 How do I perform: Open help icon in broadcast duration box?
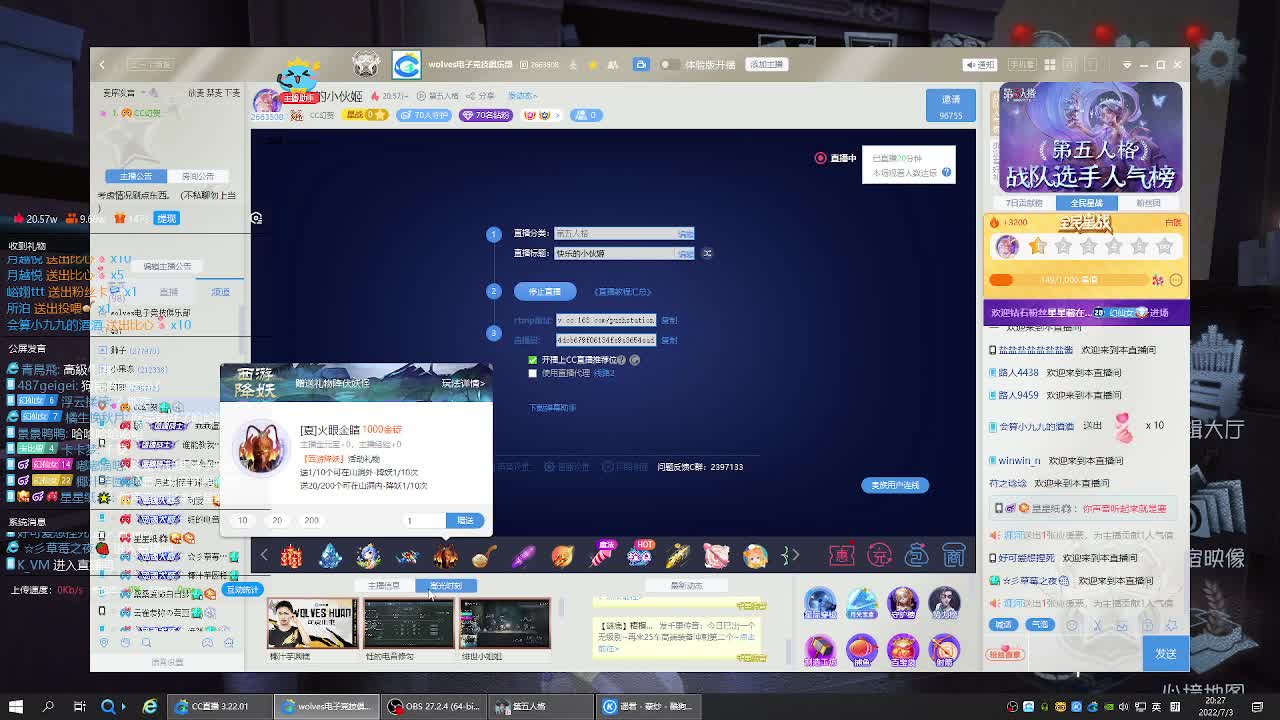coord(946,172)
